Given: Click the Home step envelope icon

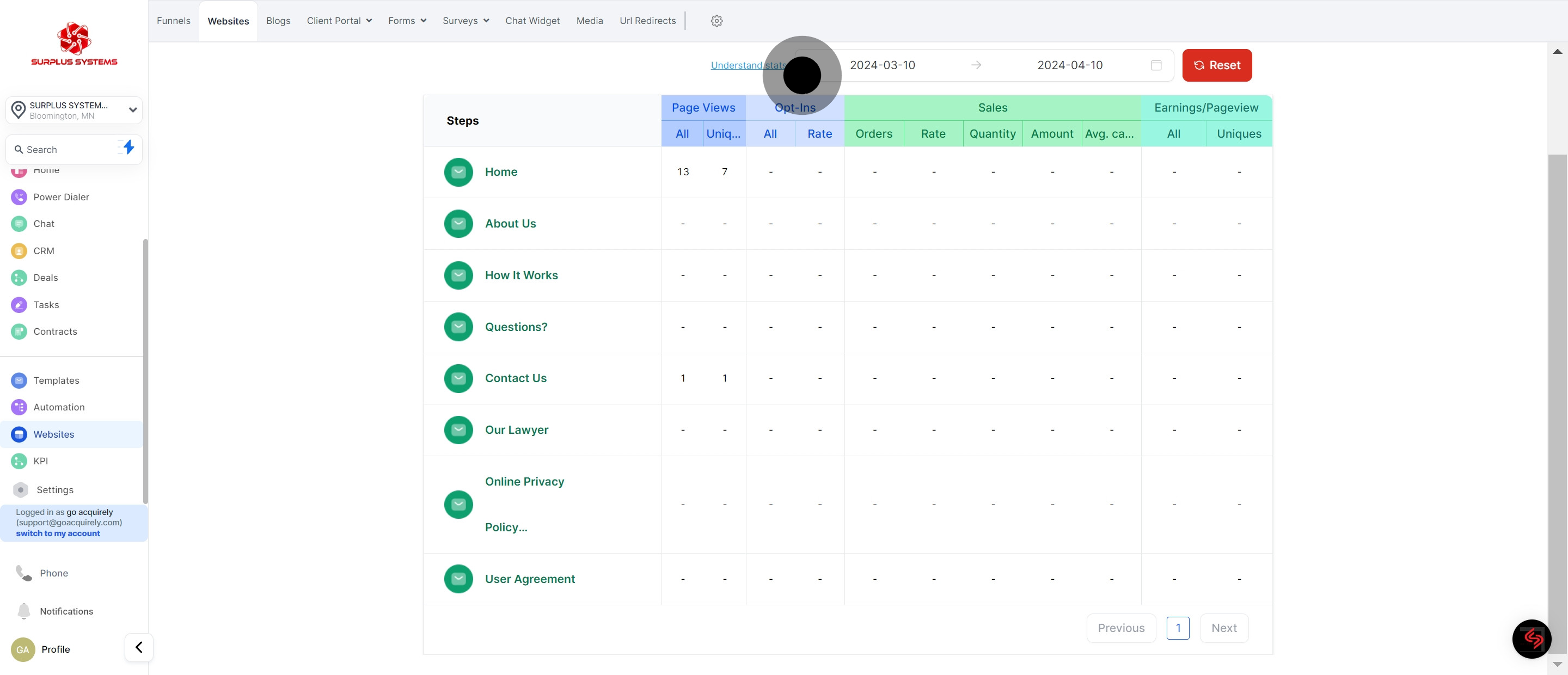Looking at the screenshot, I should click(x=458, y=172).
